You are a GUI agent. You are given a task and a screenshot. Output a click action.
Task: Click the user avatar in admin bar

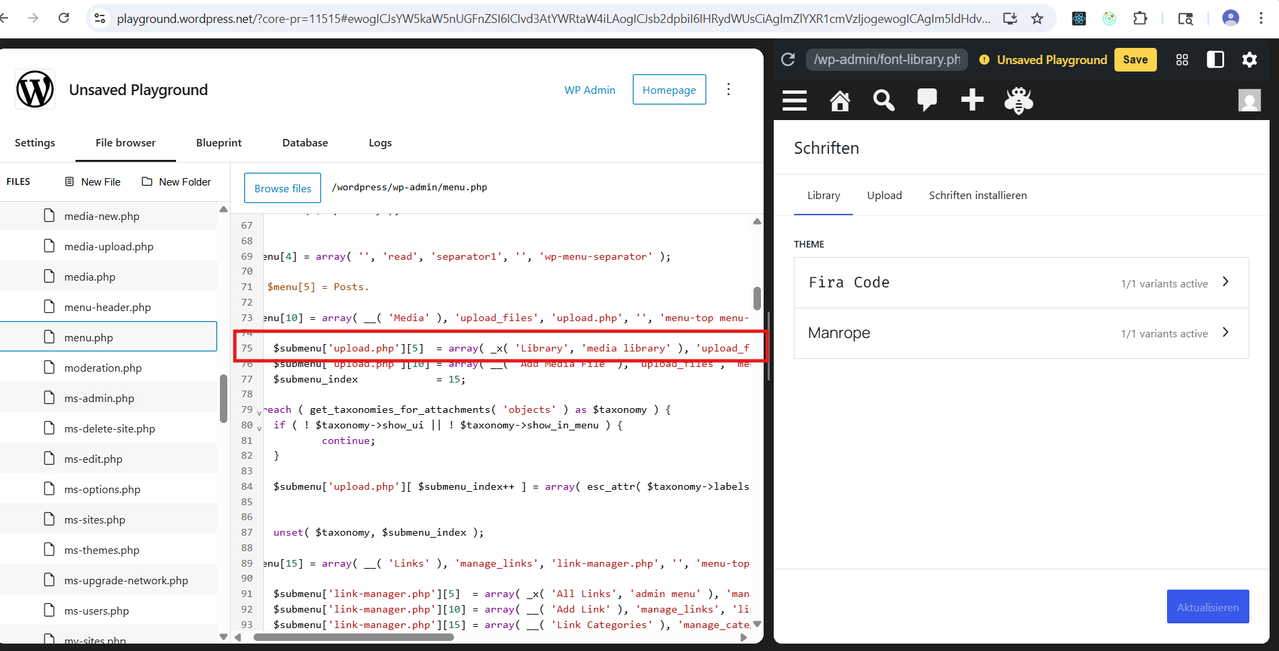1249,100
